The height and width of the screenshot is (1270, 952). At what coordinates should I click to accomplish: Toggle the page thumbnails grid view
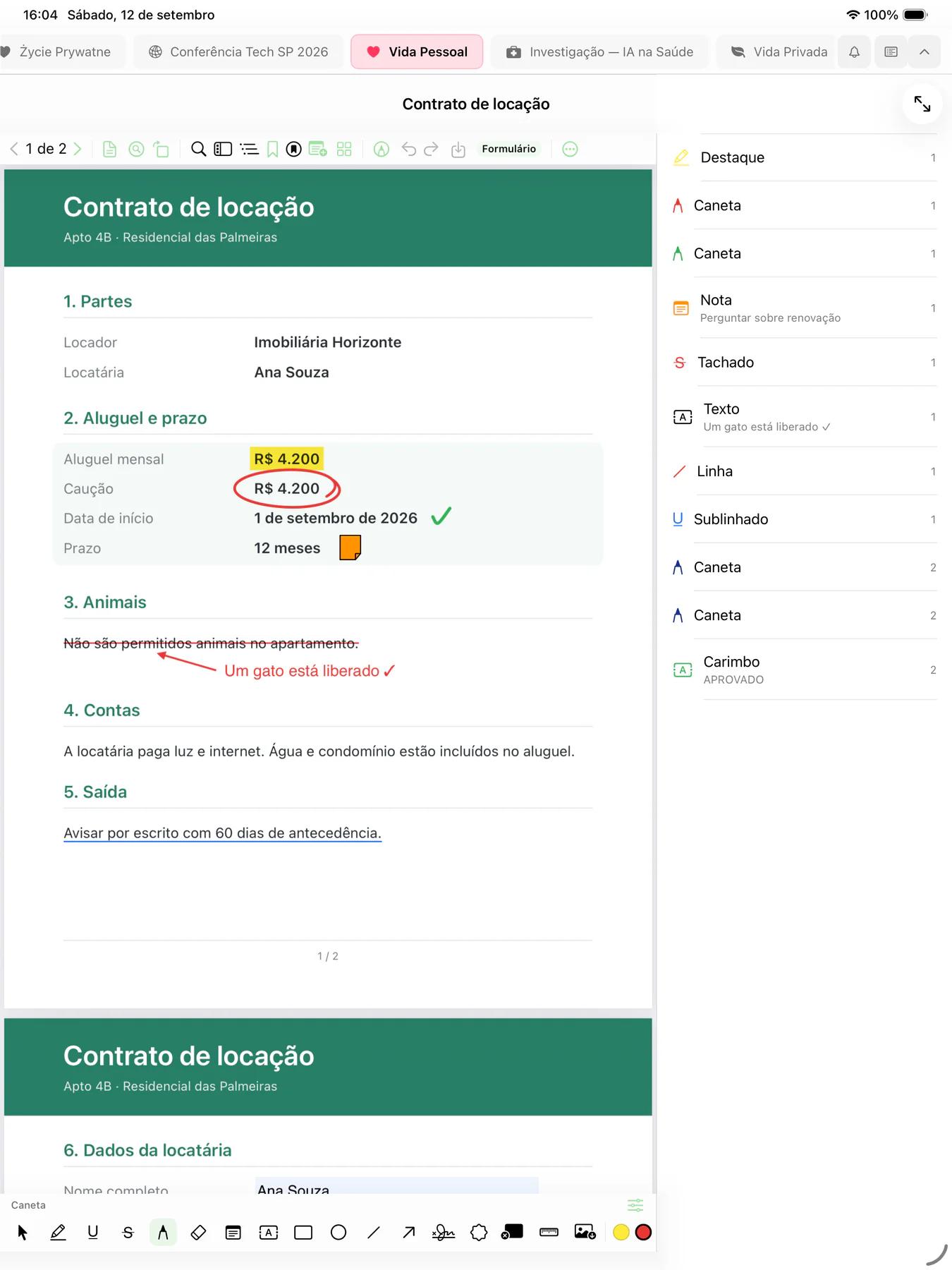tap(344, 149)
